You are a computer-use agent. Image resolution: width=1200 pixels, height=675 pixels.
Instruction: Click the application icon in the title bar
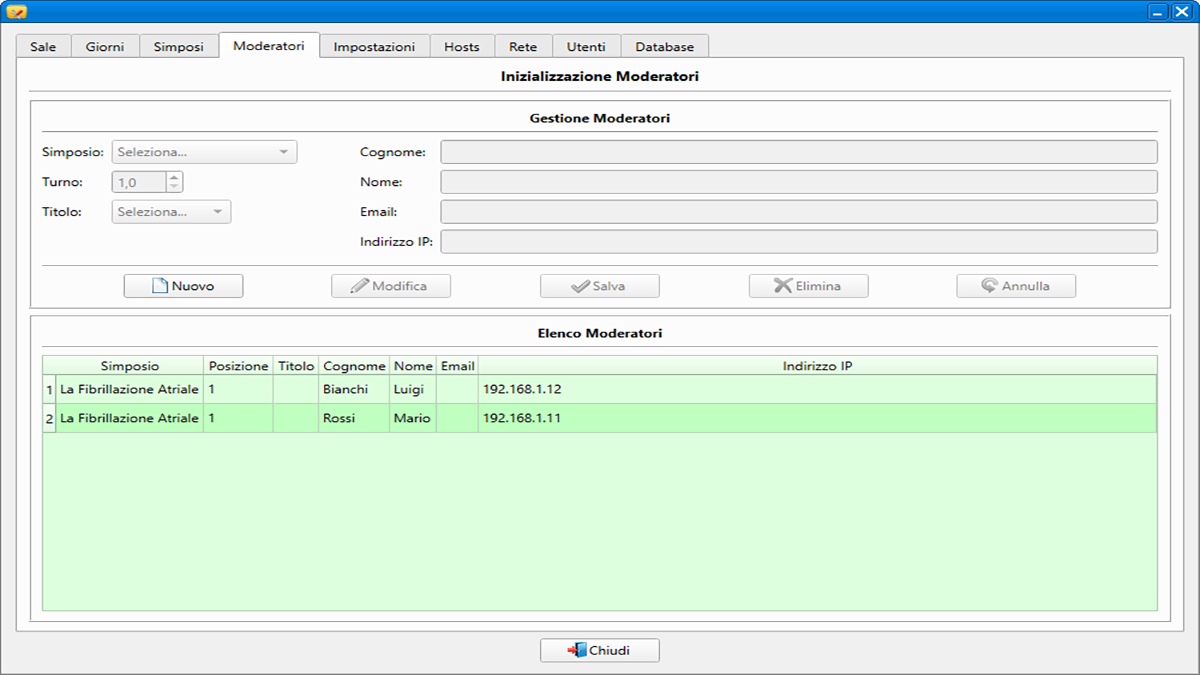coord(16,11)
